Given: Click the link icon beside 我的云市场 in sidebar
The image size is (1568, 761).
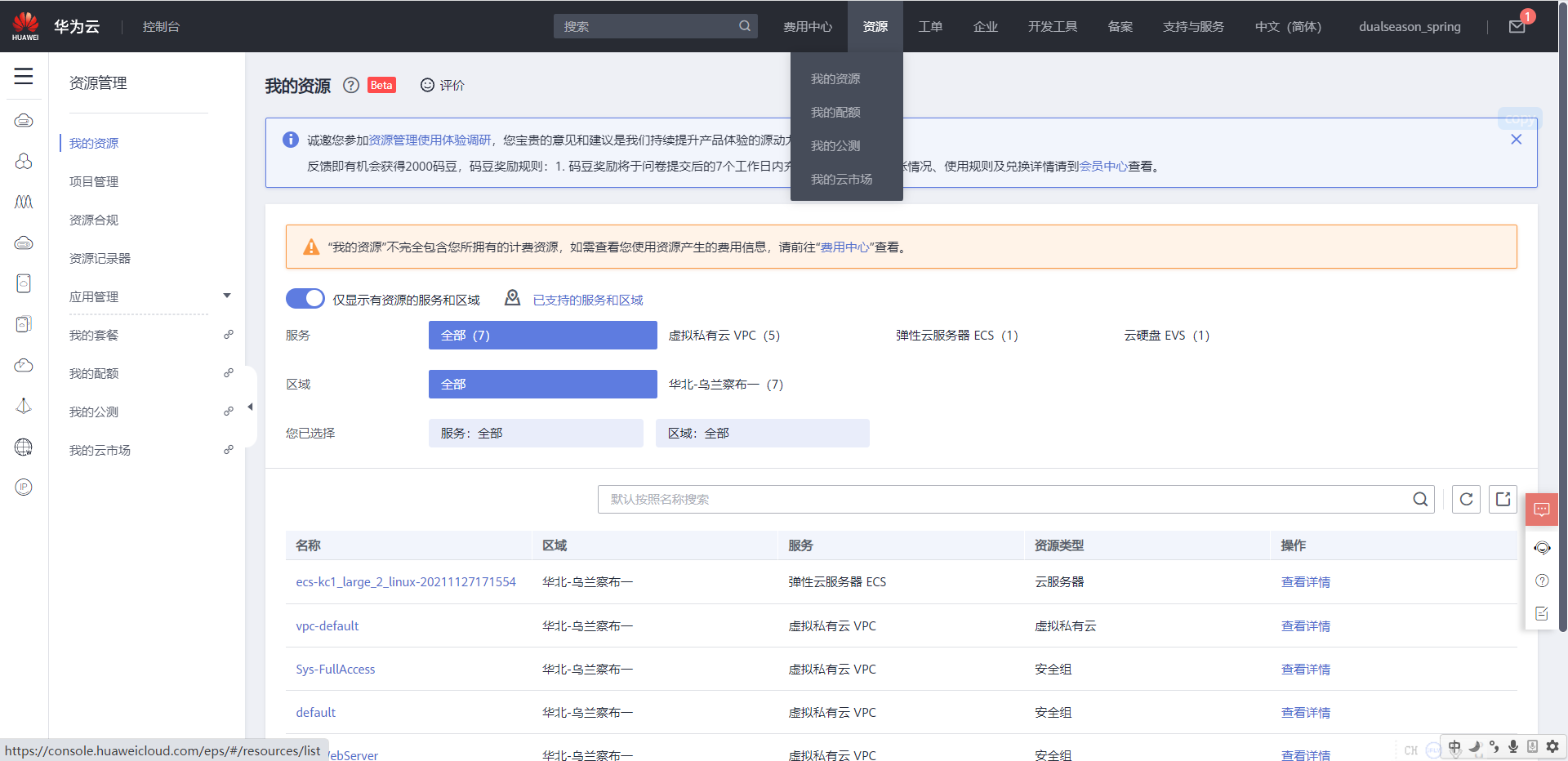Looking at the screenshot, I should (229, 450).
